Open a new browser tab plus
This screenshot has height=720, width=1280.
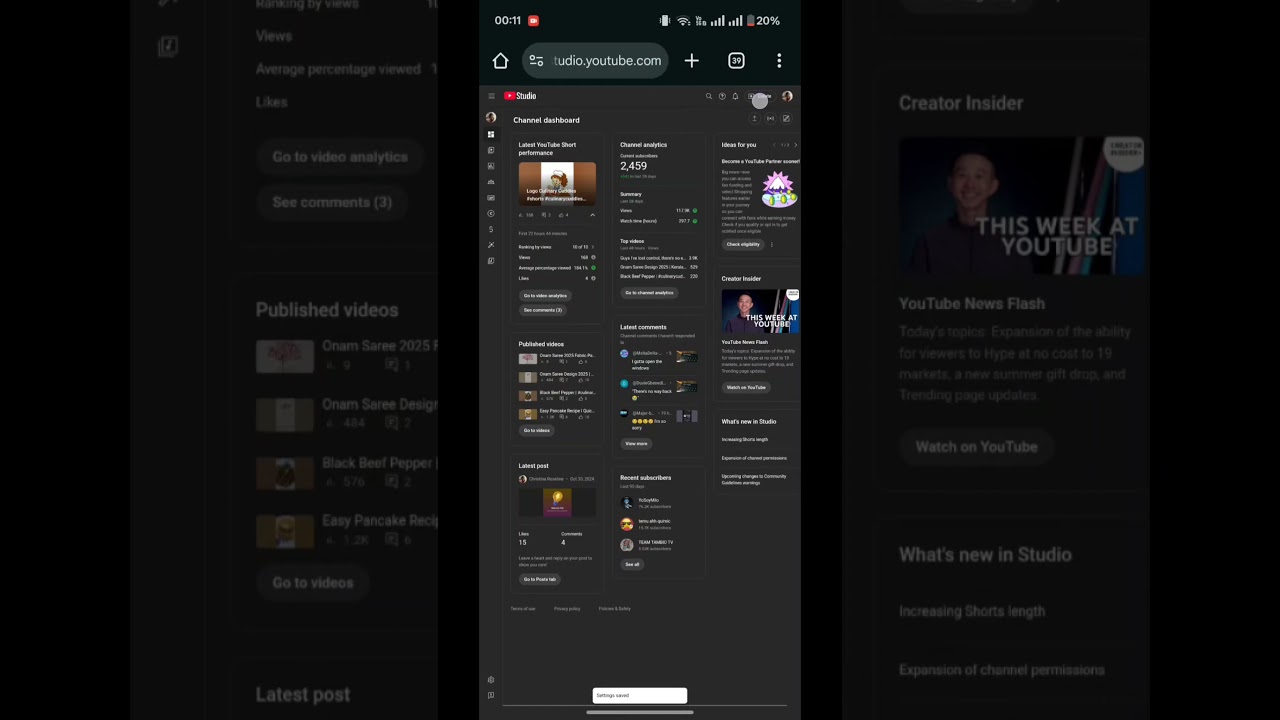pyautogui.click(x=691, y=61)
